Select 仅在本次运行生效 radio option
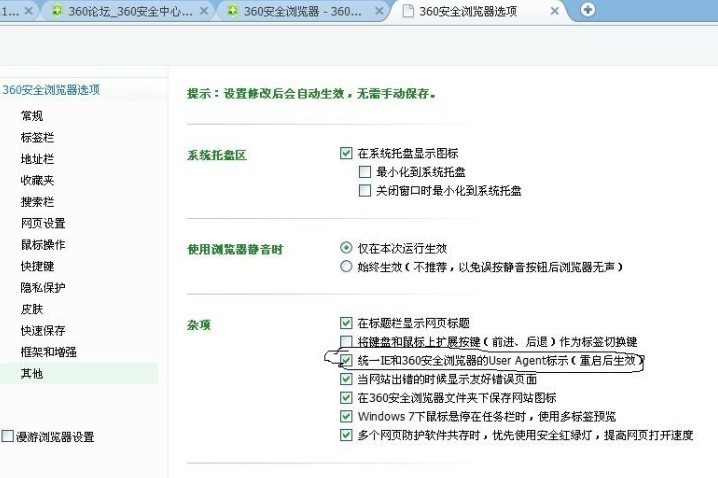This screenshot has height=478, width=718. pyautogui.click(x=346, y=248)
